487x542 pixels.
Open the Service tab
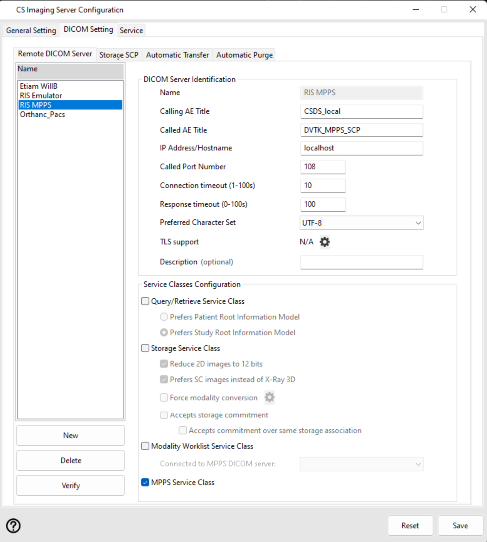pos(131,30)
